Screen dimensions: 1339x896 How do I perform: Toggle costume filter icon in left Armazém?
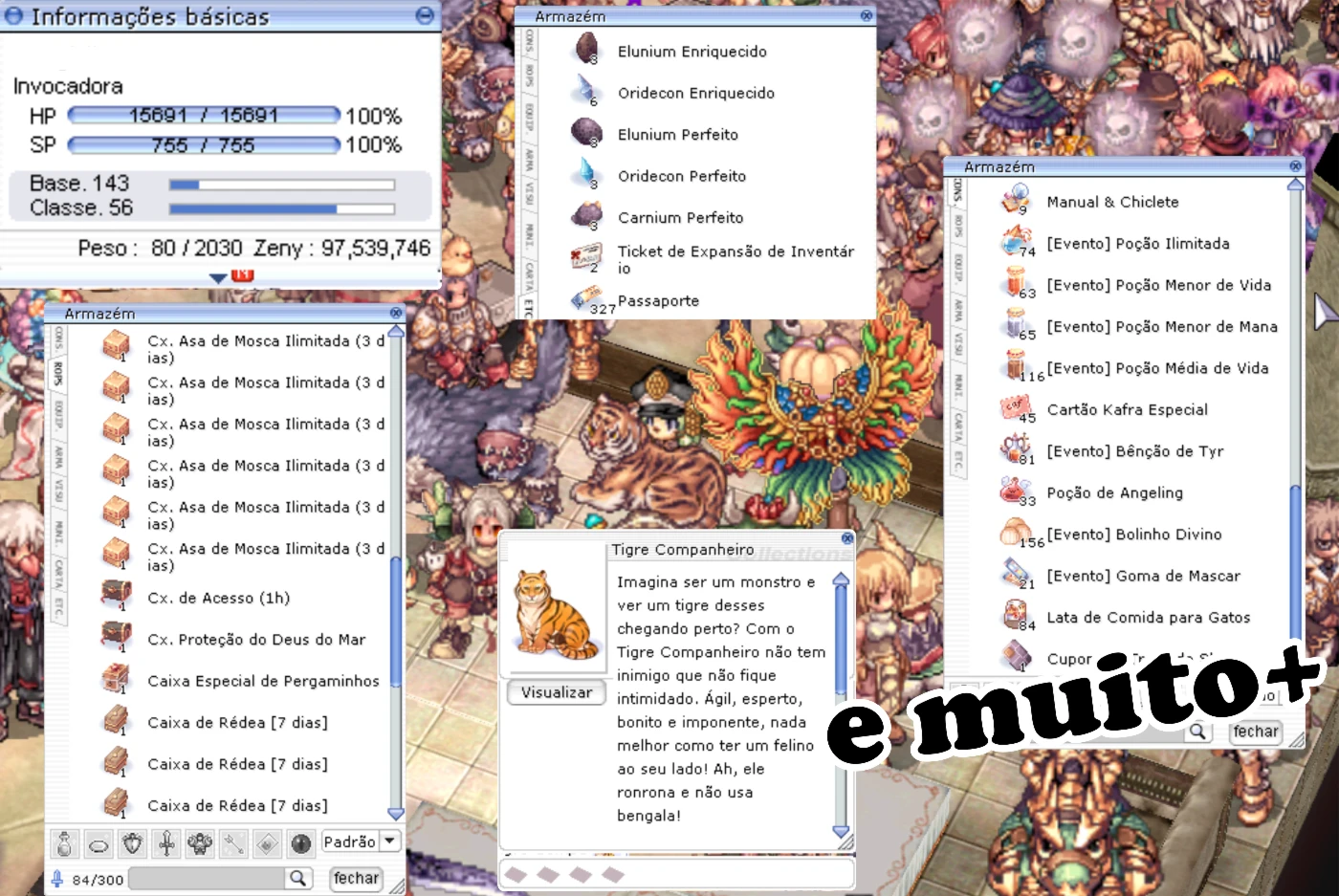tap(200, 843)
